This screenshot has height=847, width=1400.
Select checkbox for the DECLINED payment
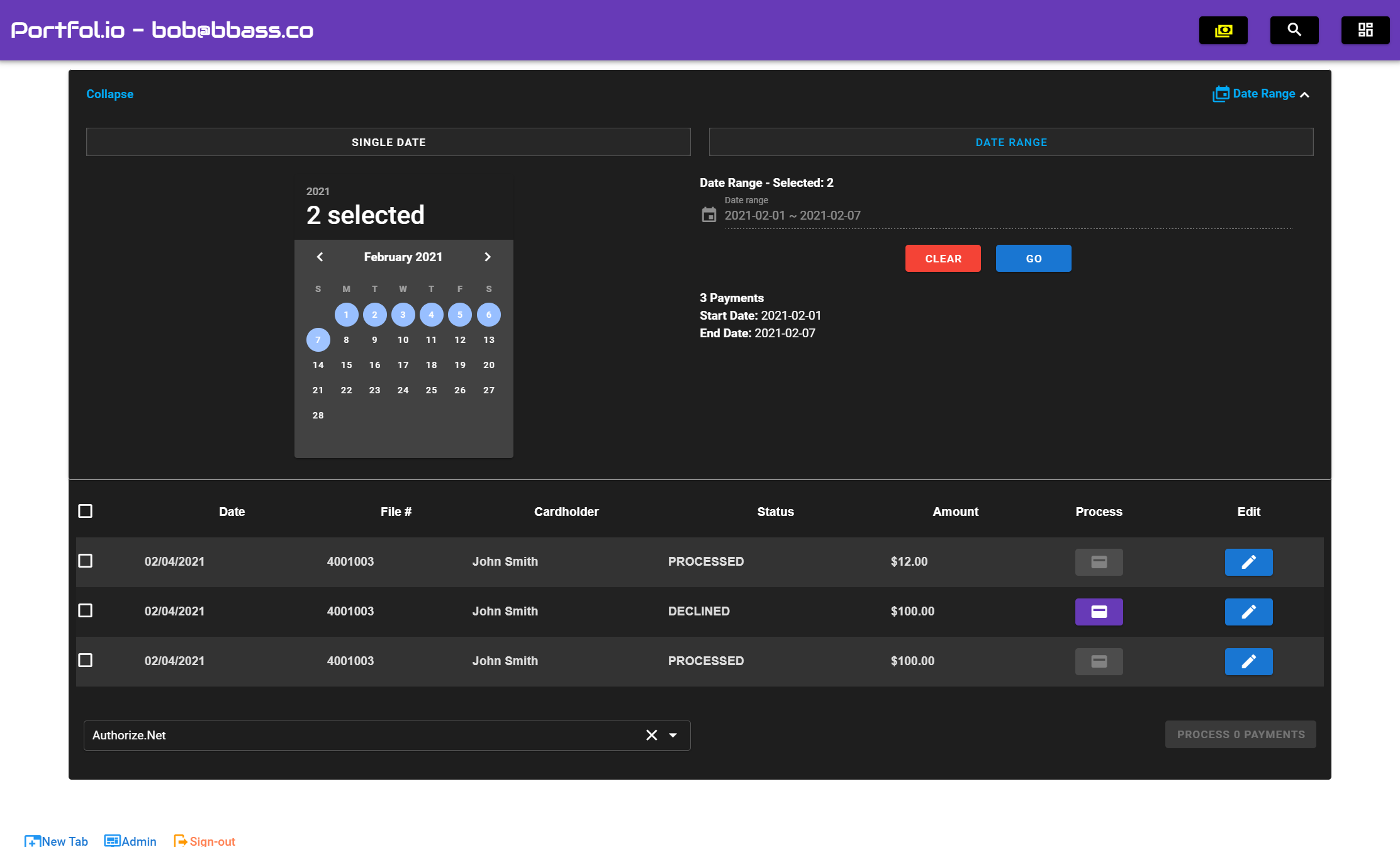pyautogui.click(x=86, y=610)
